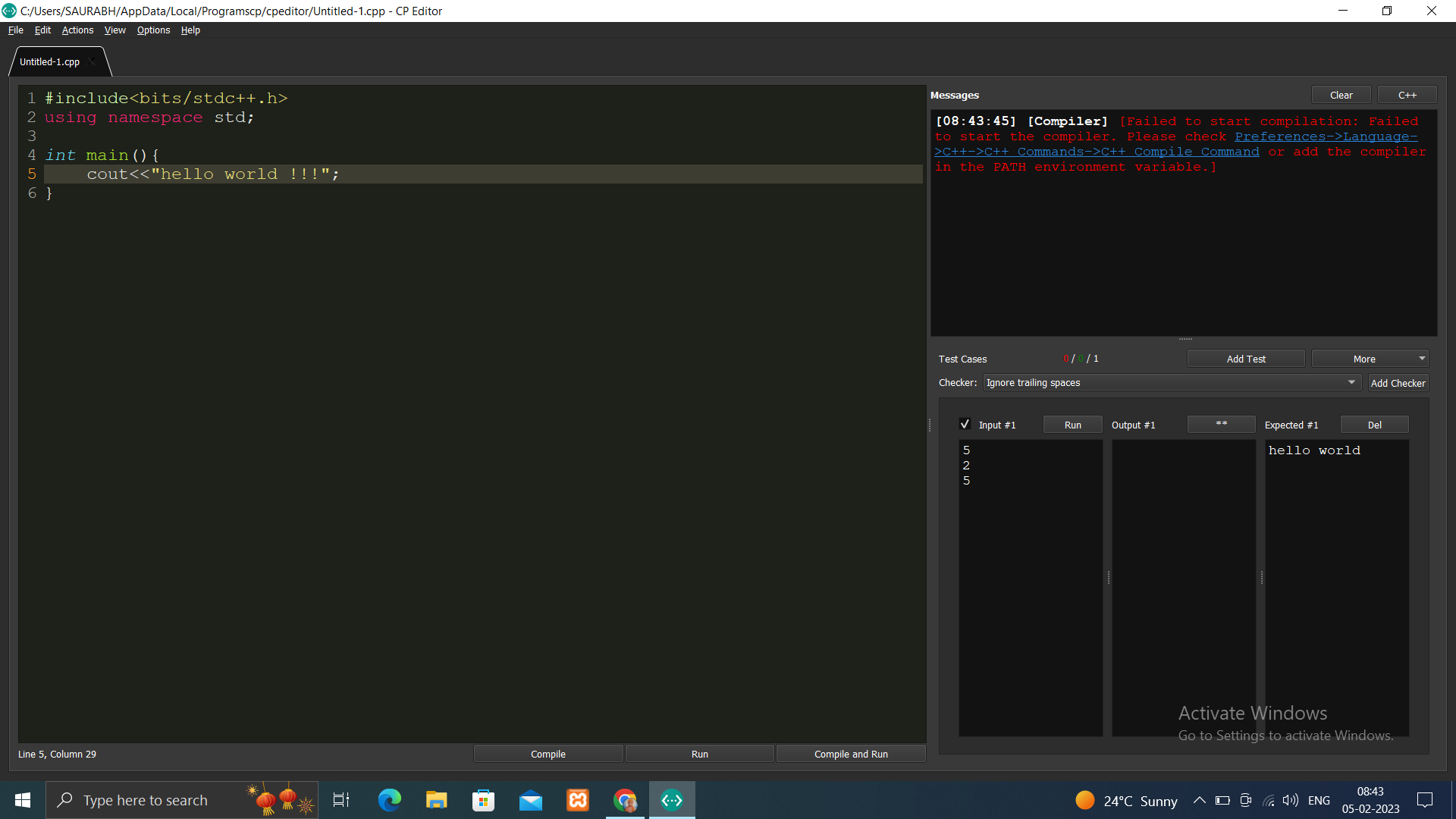
Task: Uncheck the Input #1 test case checkbox
Action: coord(965,424)
